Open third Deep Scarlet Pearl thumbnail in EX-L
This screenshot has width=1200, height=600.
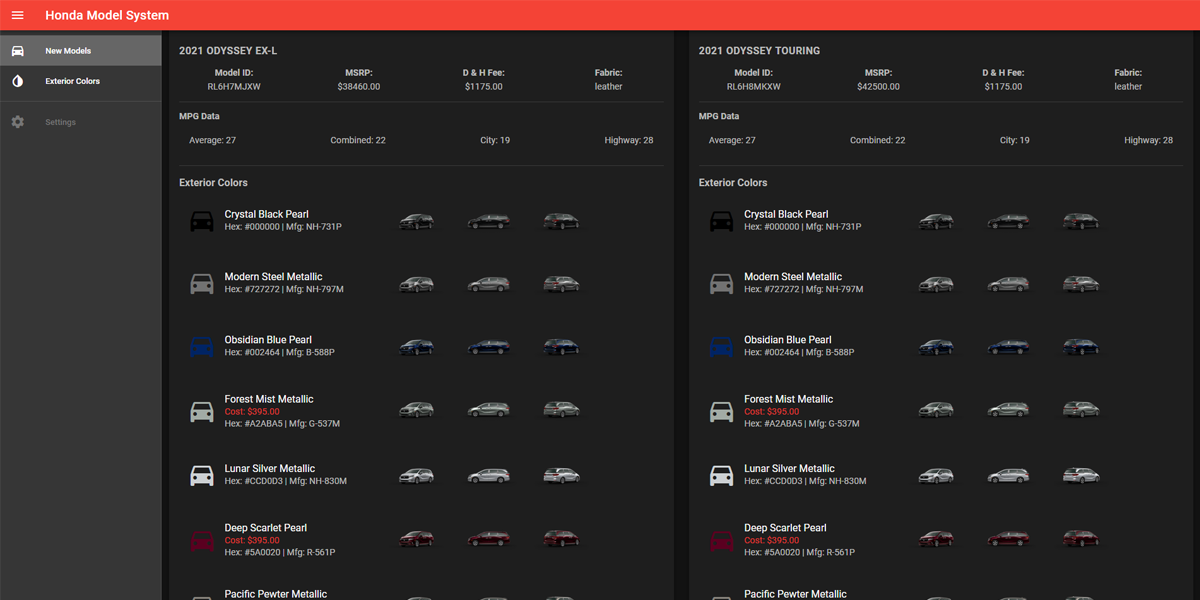561,539
